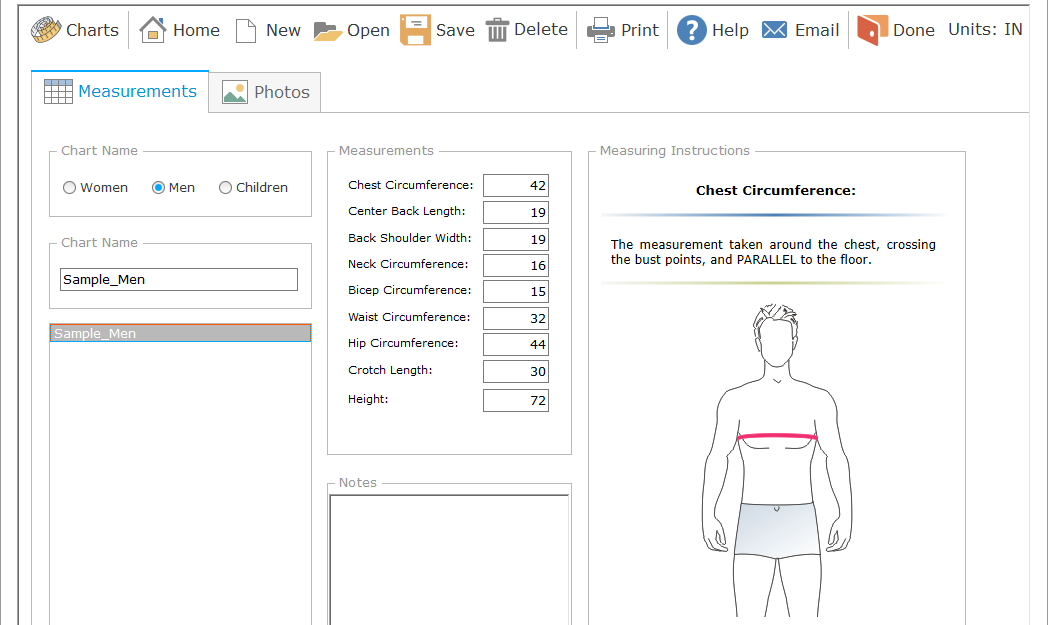Save chart using floppy disk icon
The width and height of the screenshot is (1048, 625).
(415, 30)
